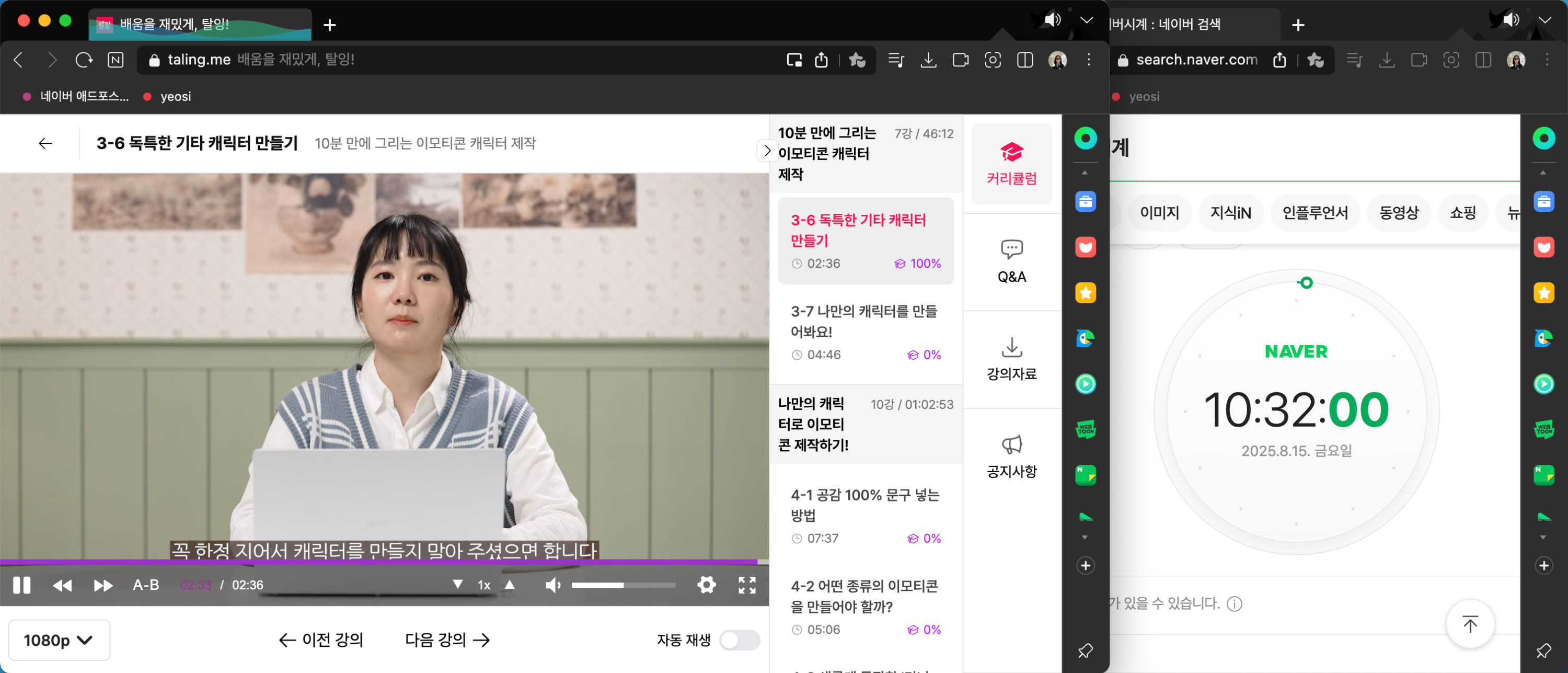
Task: Collapse curriculum sidebar with chevron
Action: coord(767,150)
